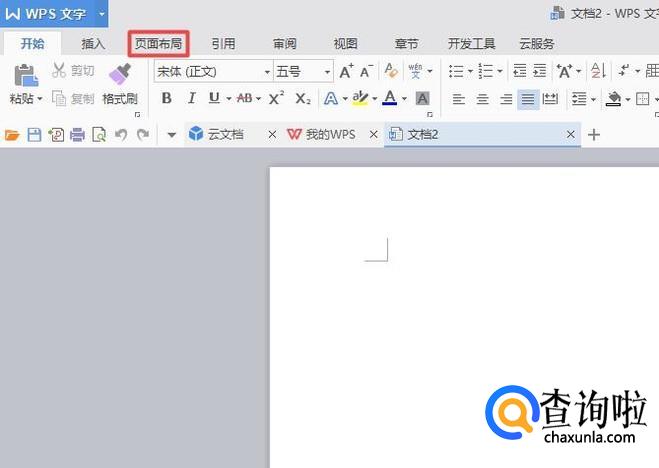
Task: Click the 复制 copy button
Action: point(73,99)
